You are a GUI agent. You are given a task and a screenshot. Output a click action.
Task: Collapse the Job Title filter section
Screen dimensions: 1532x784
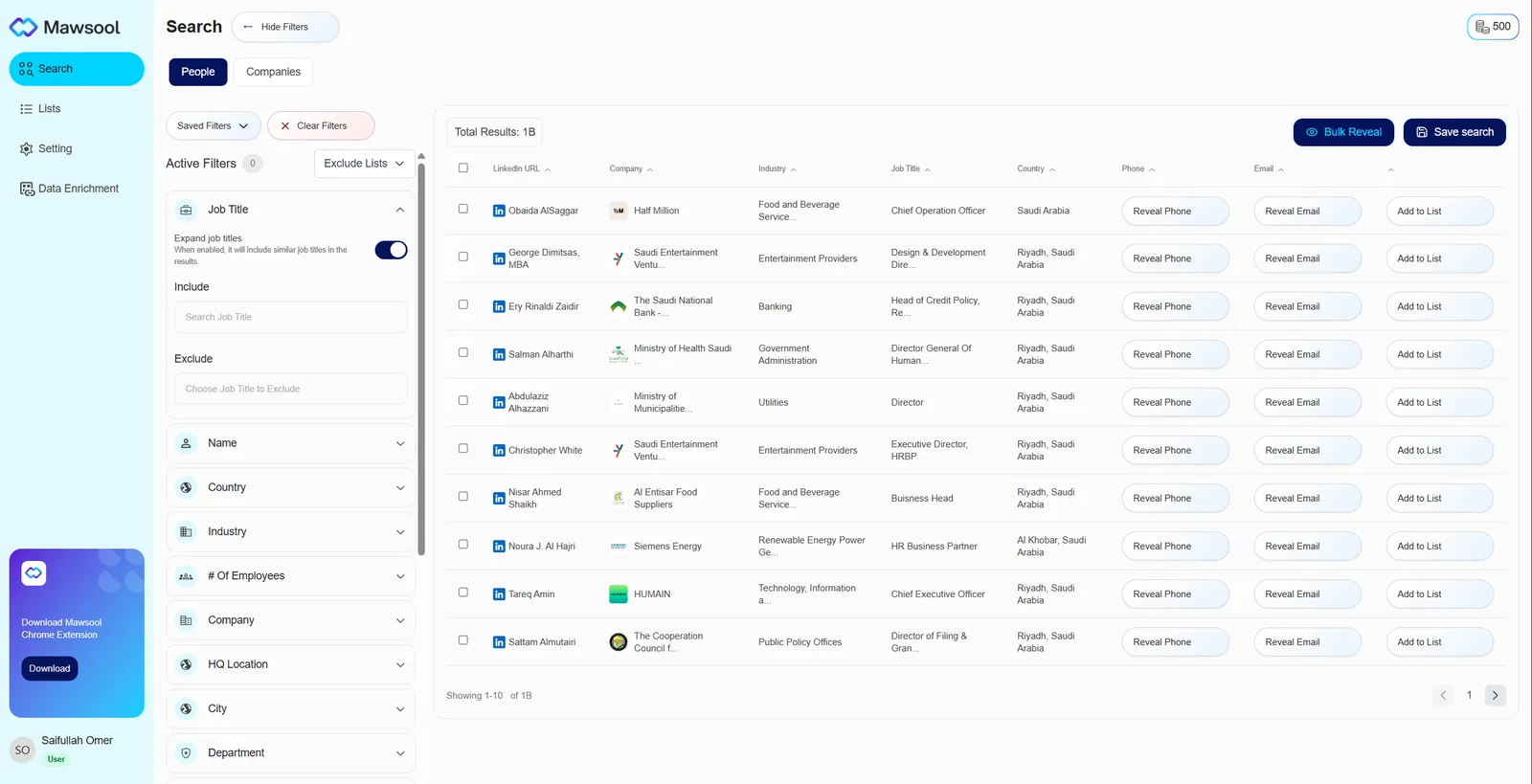(x=400, y=210)
